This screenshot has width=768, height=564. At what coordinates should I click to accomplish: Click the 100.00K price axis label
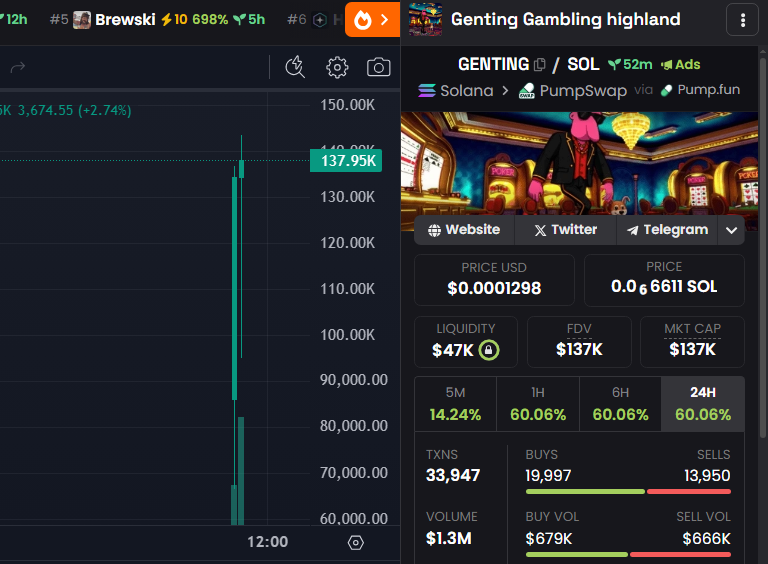click(347, 335)
